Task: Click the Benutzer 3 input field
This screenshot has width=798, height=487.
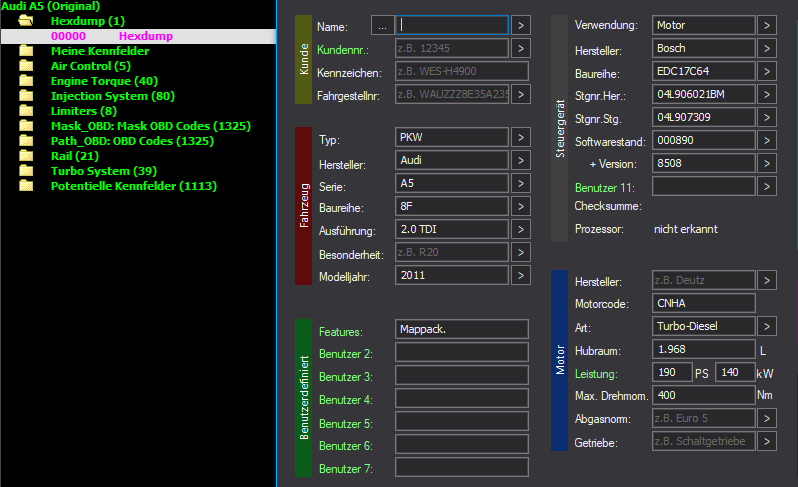Action: click(462, 375)
